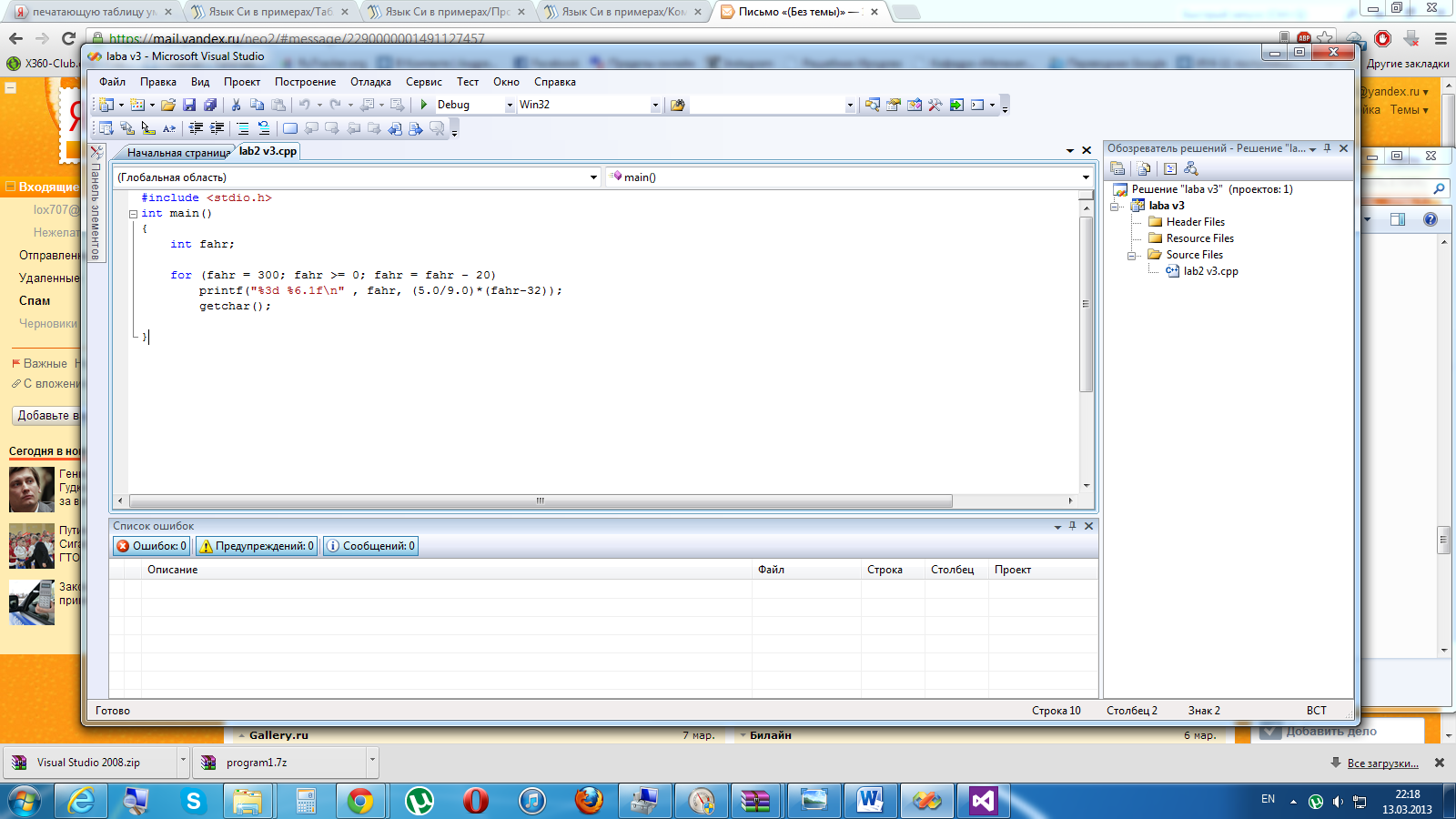The height and width of the screenshot is (819, 1456).
Task: Open Solution Explorer window position menu arrow
Action: [1313, 149]
